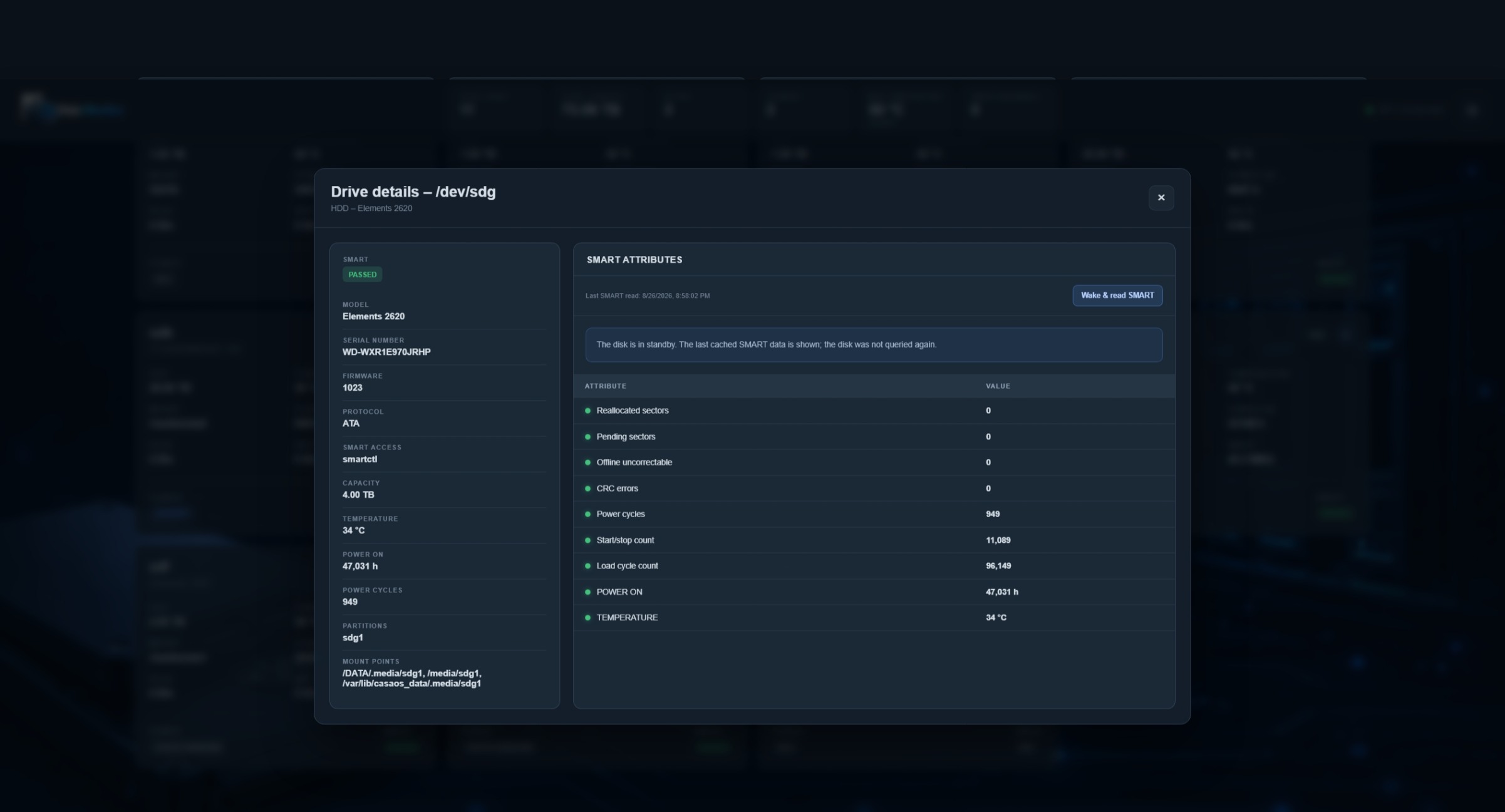Click the CRC errors status dot
The width and height of the screenshot is (1505, 812).
pos(587,488)
